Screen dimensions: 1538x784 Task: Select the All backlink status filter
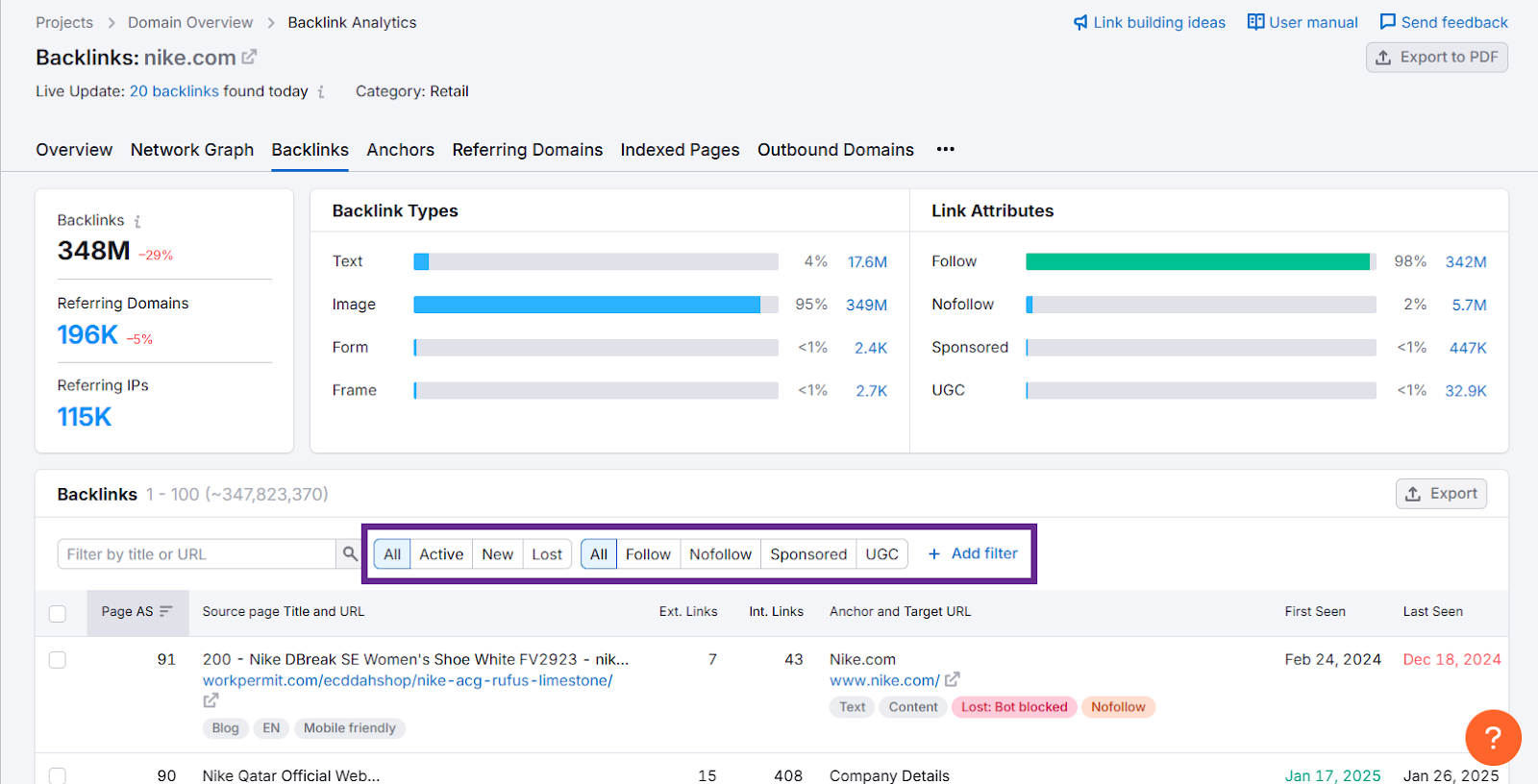tap(392, 554)
